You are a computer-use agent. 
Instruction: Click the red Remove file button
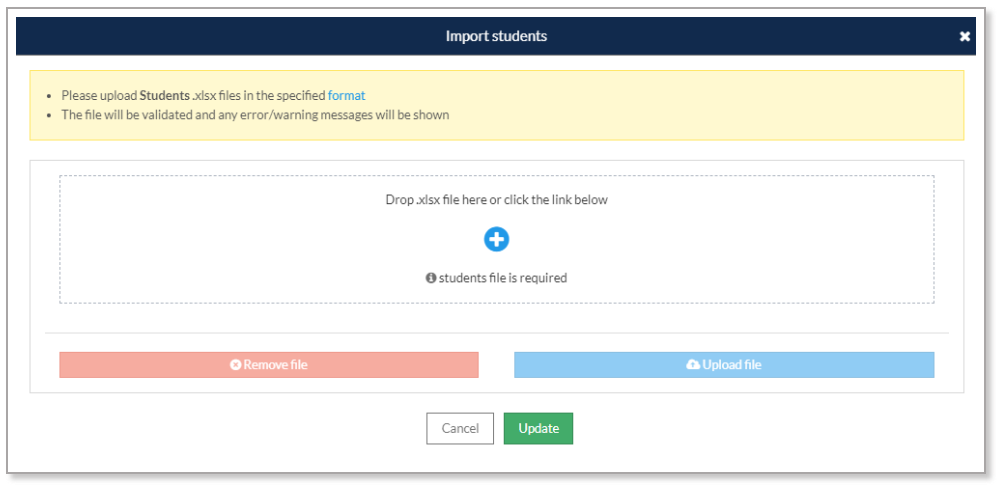click(268, 365)
